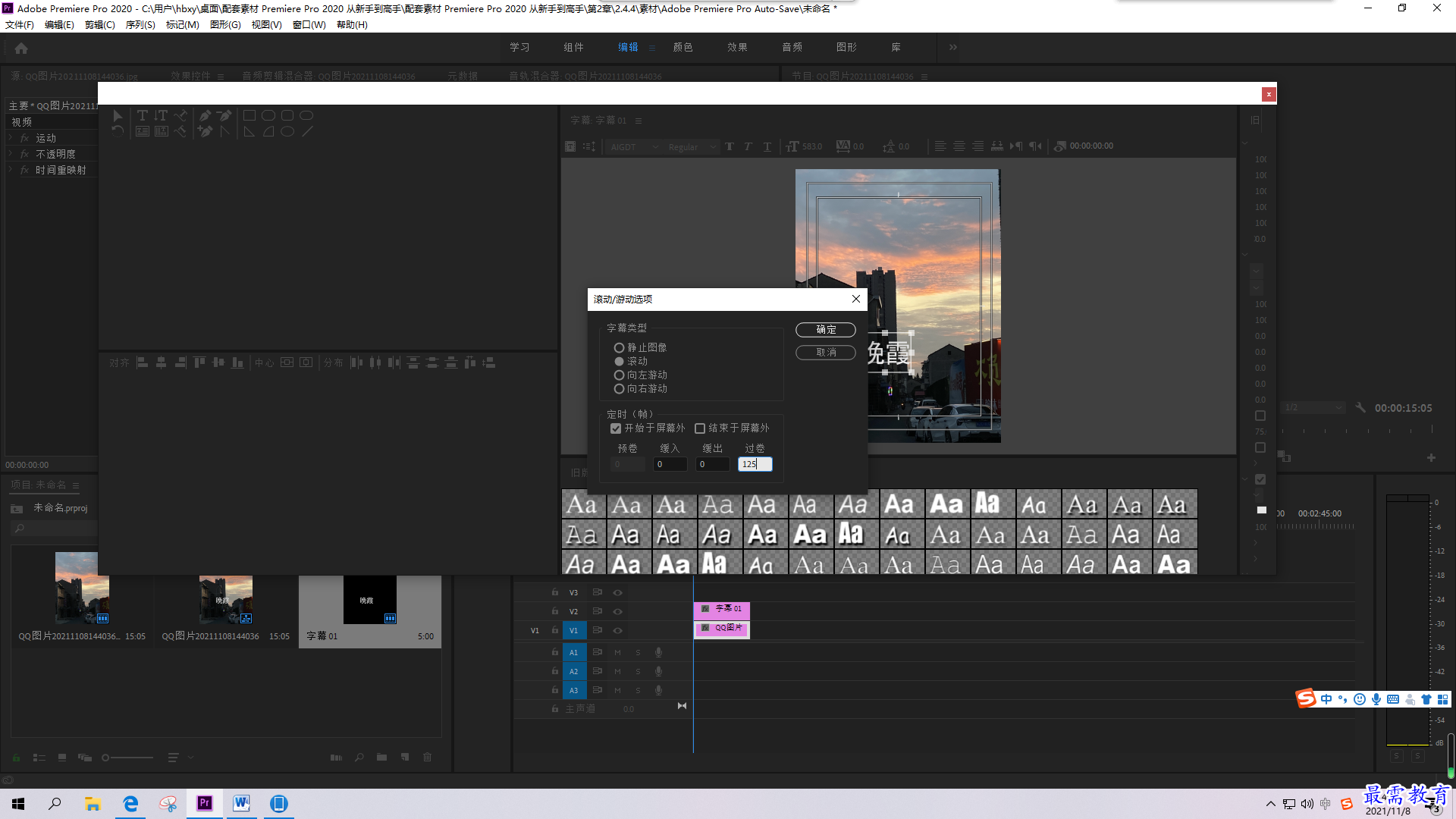Select the Pen tool in title tools
The image size is (1456, 819).
pyautogui.click(x=205, y=115)
